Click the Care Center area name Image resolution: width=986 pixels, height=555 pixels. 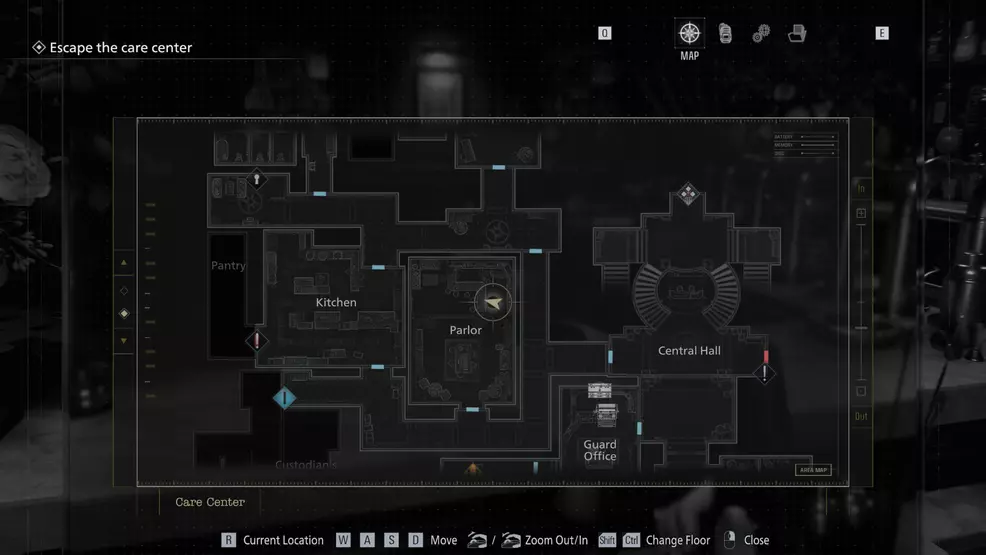210,502
